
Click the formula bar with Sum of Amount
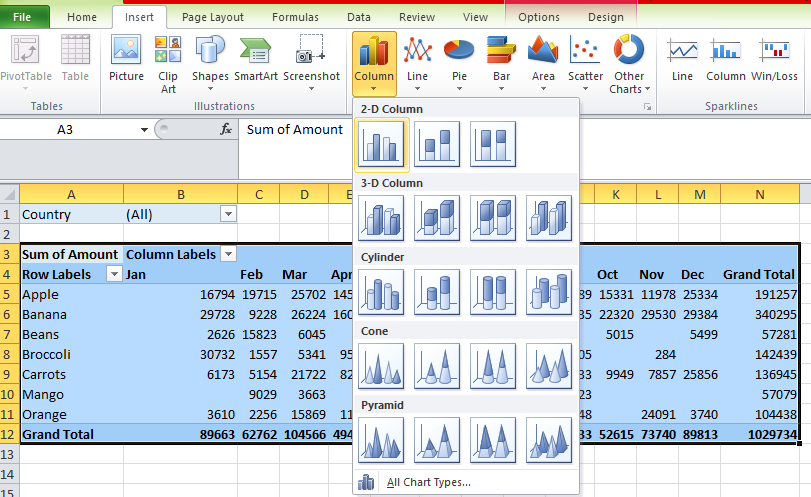click(295, 129)
